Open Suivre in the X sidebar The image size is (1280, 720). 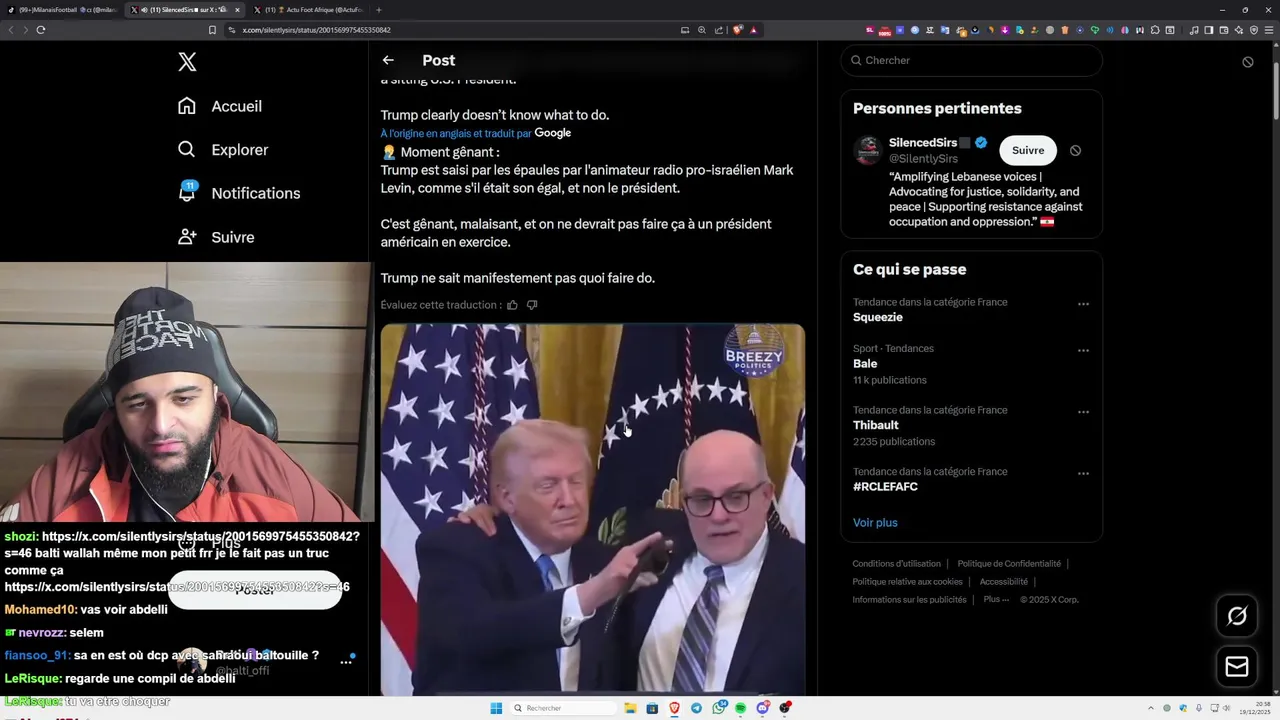pyautogui.click(x=216, y=237)
